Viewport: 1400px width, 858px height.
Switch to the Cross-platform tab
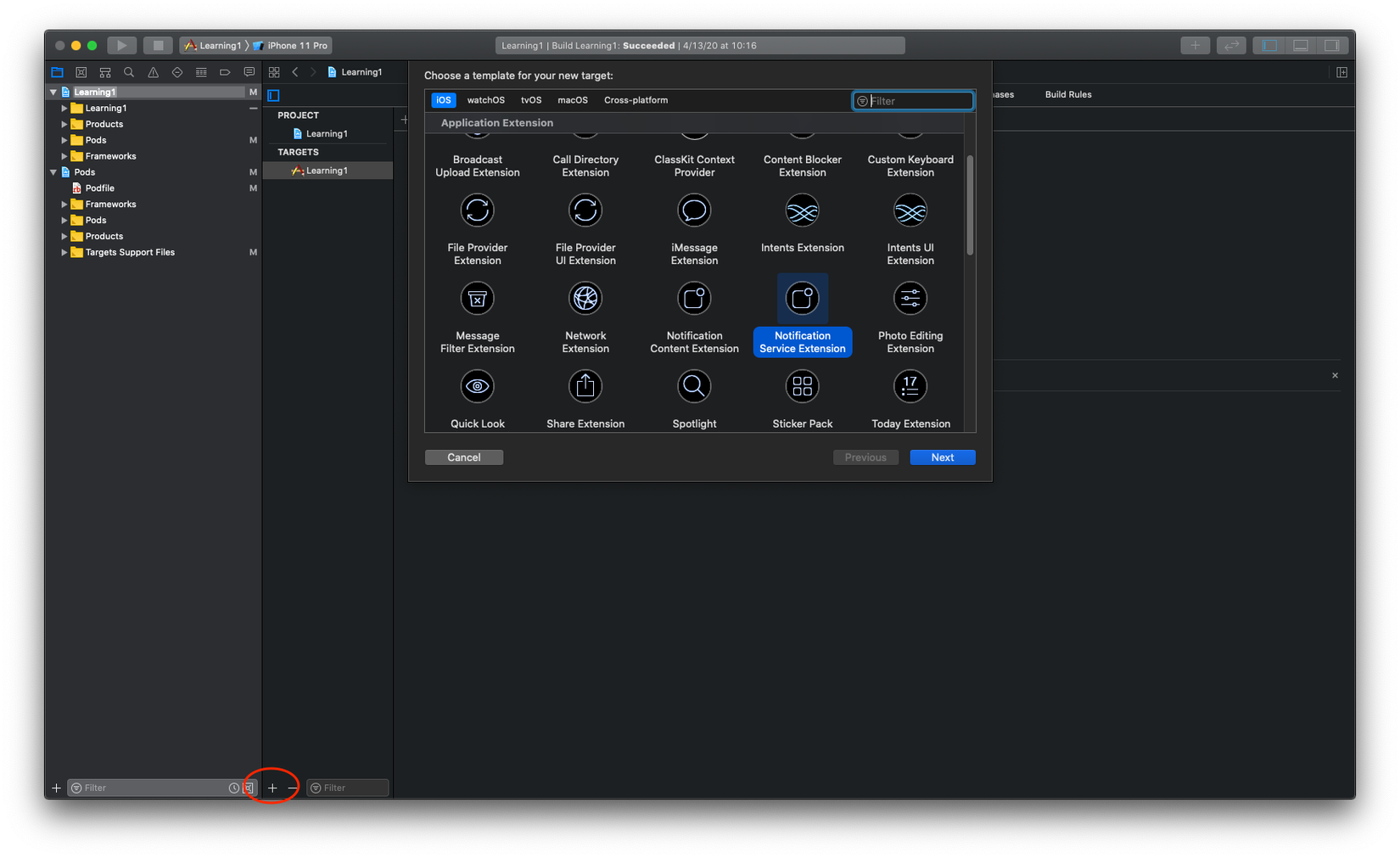636,100
